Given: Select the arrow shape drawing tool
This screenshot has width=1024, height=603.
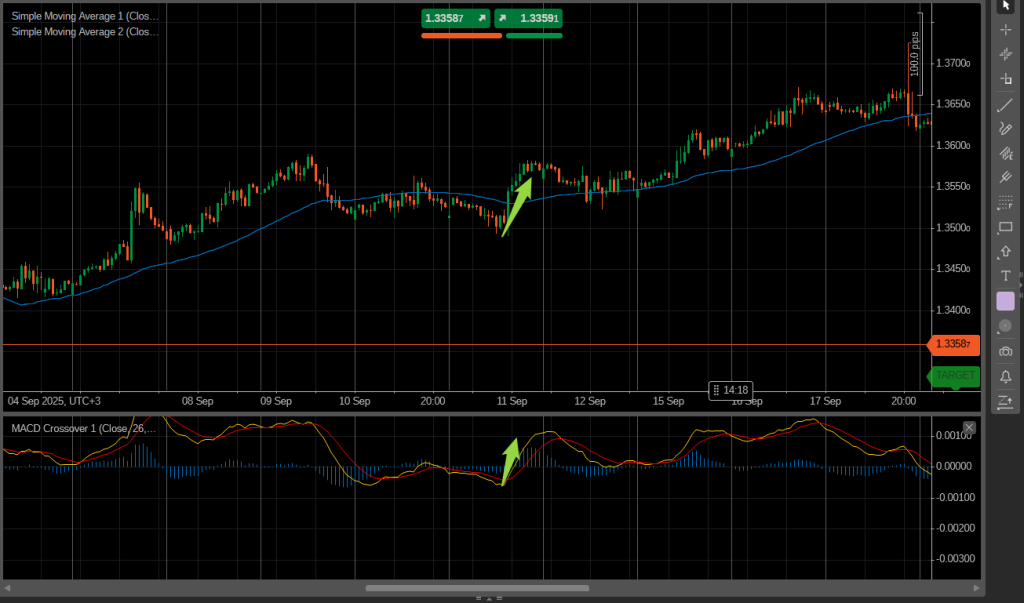Looking at the screenshot, I should click(1006, 252).
